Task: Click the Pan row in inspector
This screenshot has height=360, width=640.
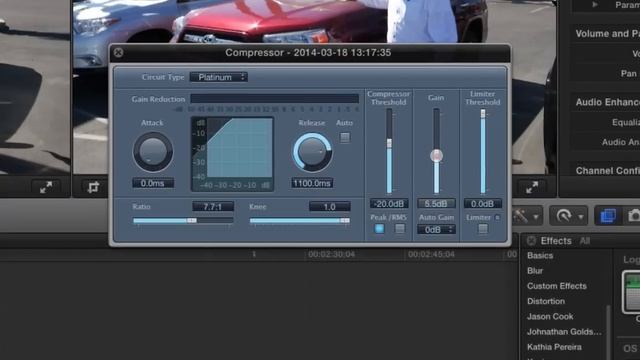Action: [629, 73]
